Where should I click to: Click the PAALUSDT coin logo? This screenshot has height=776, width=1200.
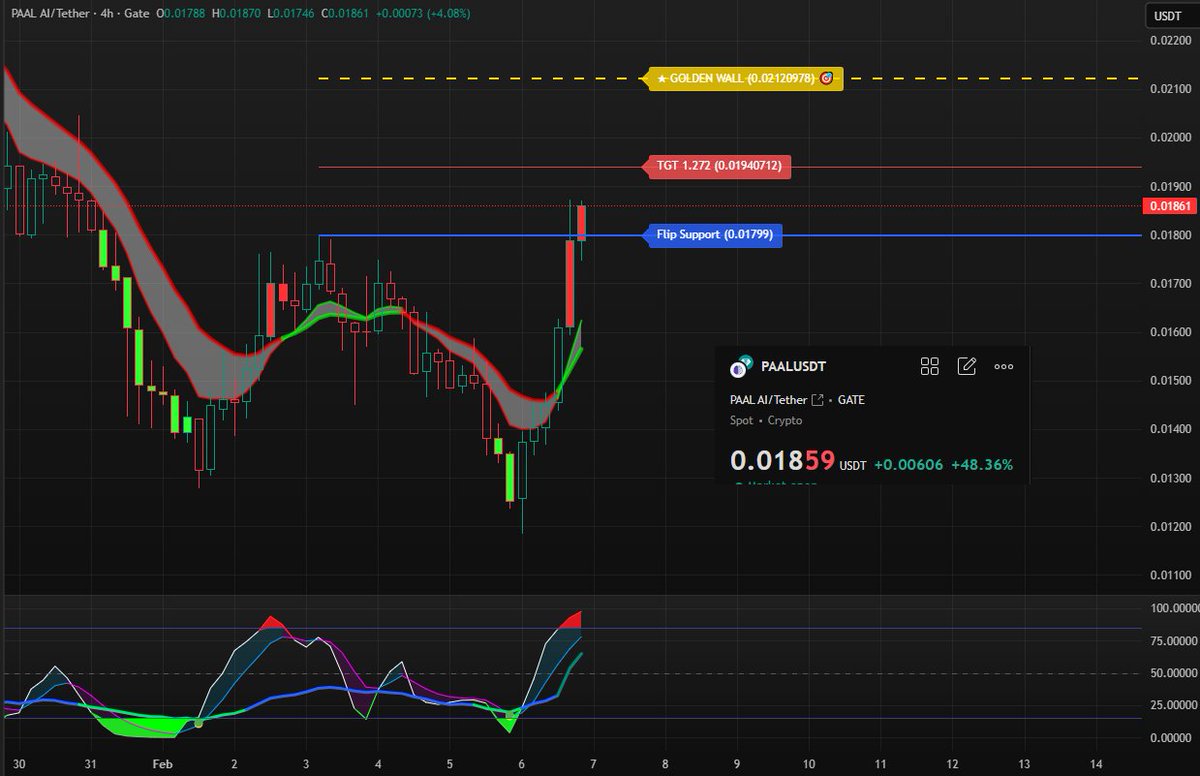(740, 367)
